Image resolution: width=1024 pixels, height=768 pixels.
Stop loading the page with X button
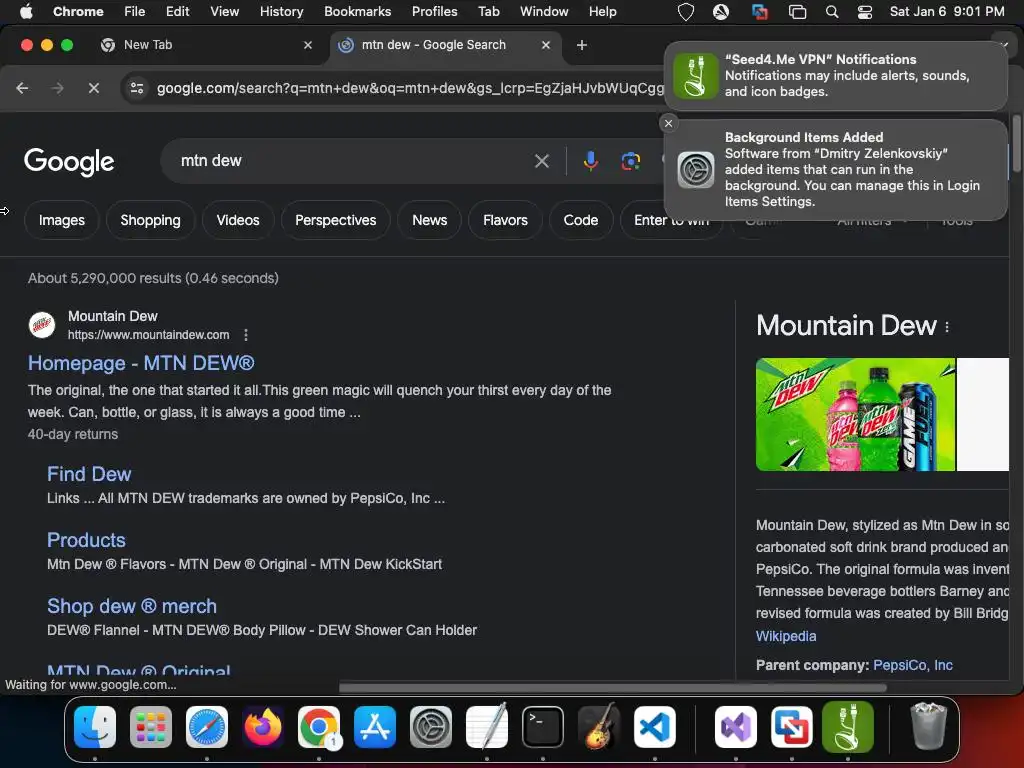coord(93,88)
